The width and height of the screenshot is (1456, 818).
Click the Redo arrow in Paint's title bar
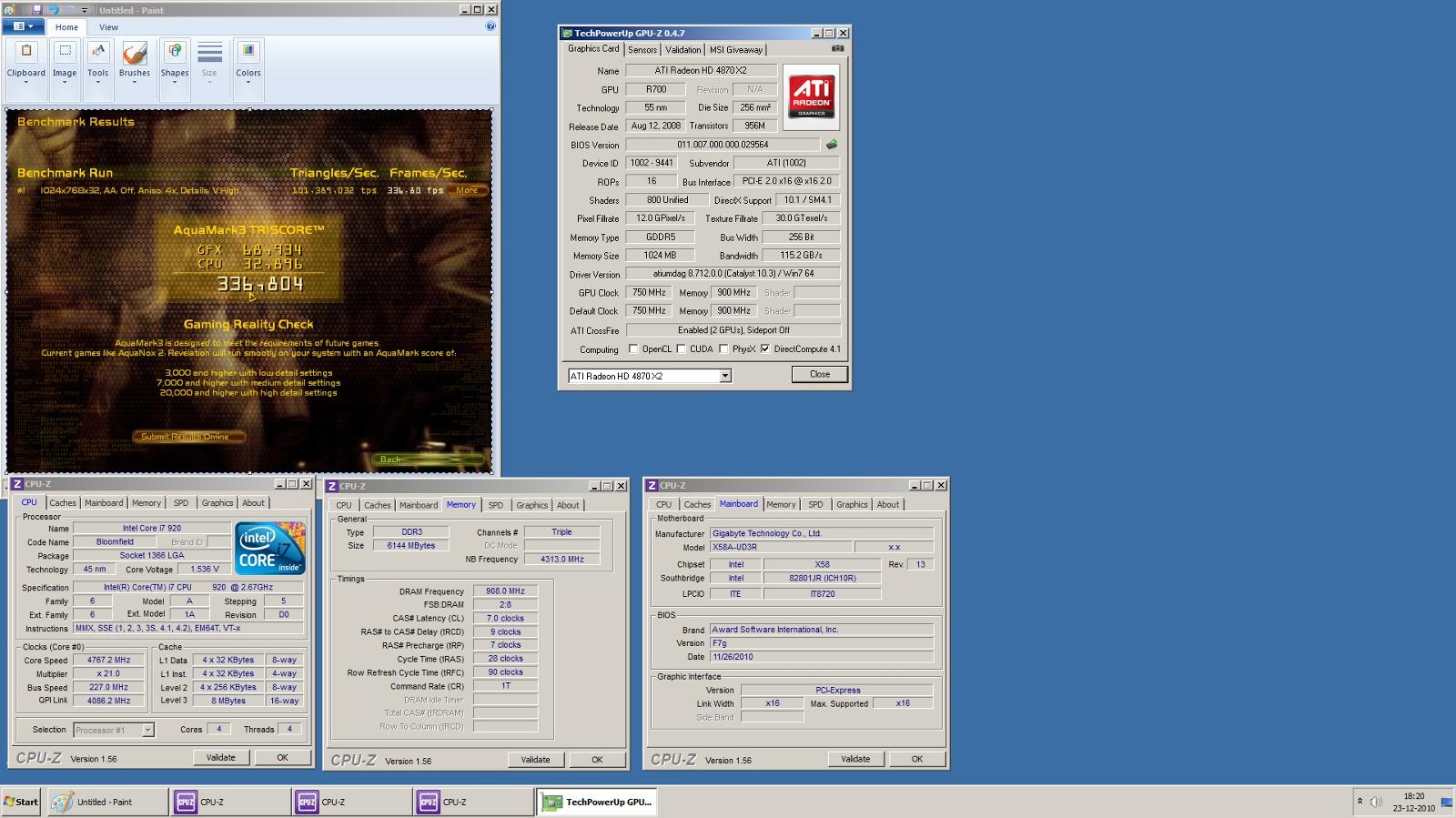71,10
